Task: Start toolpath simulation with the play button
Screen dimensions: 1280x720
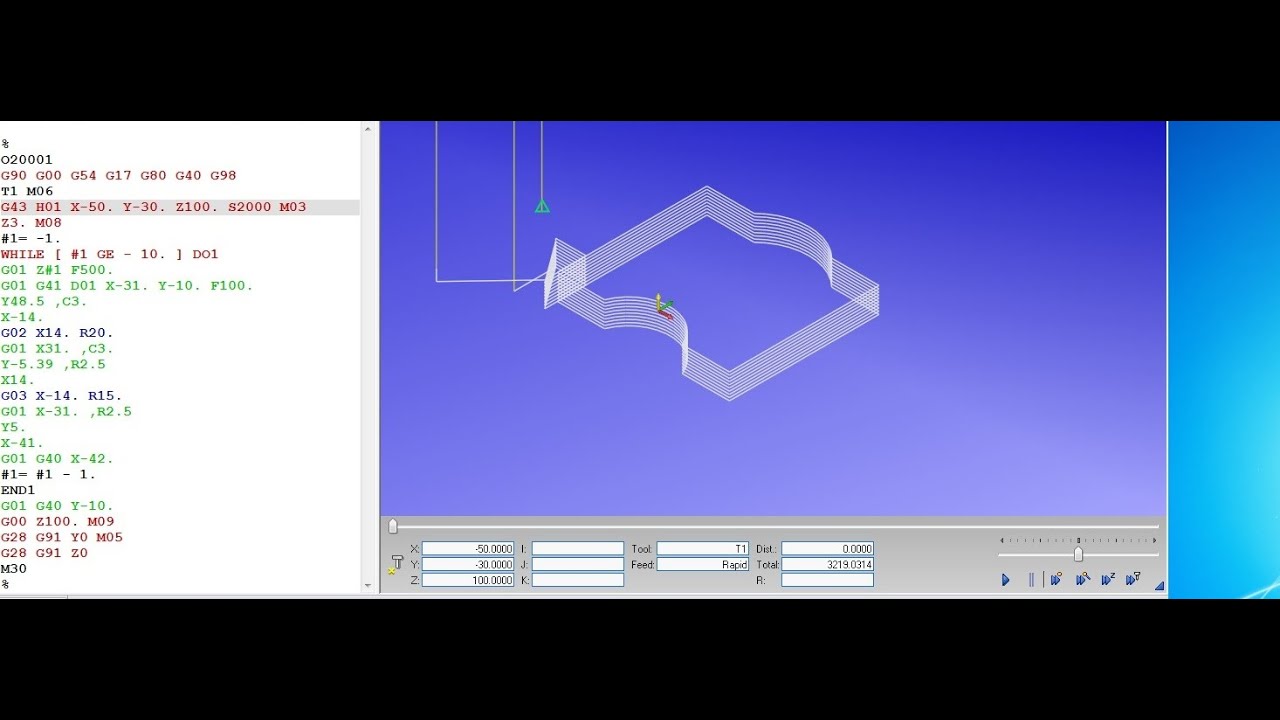Action: pyautogui.click(x=1006, y=580)
